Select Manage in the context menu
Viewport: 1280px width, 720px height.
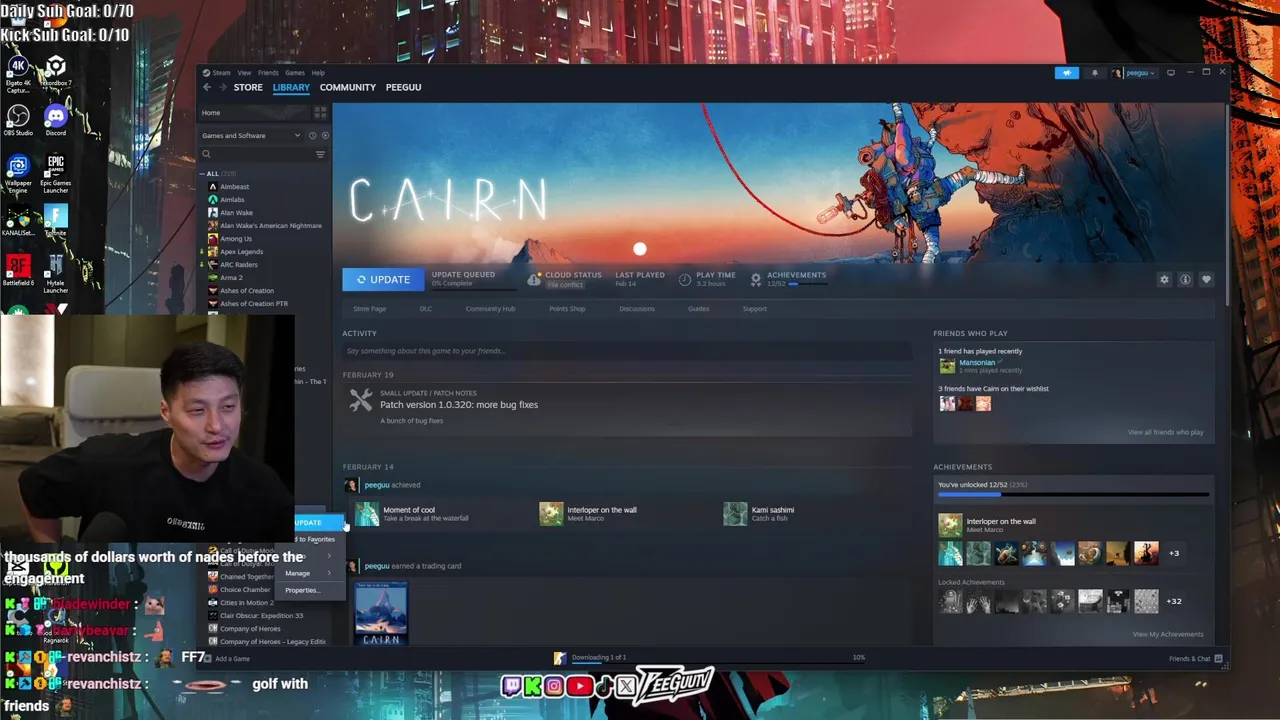(x=298, y=573)
